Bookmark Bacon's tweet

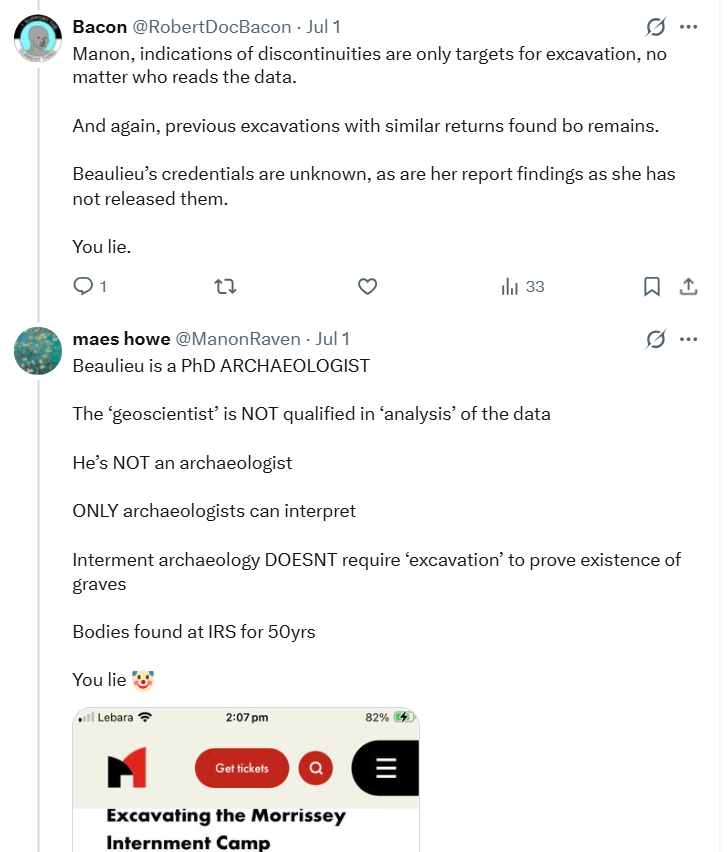[x=651, y=286]
